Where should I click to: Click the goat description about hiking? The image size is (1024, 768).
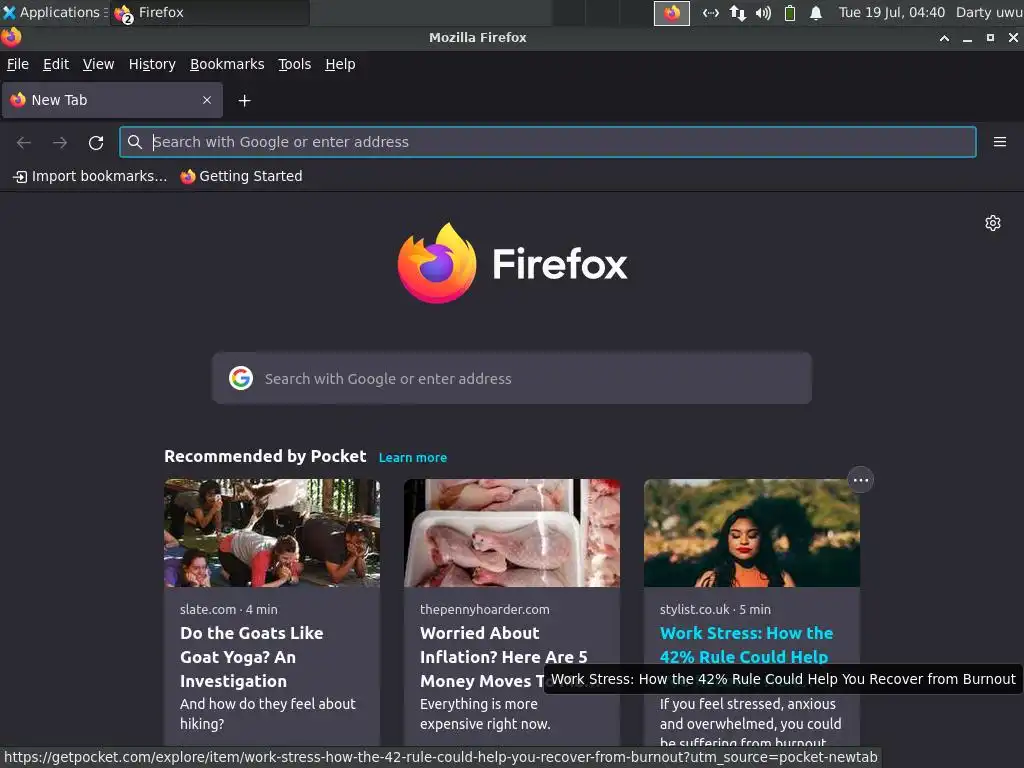tap(268, 714)
